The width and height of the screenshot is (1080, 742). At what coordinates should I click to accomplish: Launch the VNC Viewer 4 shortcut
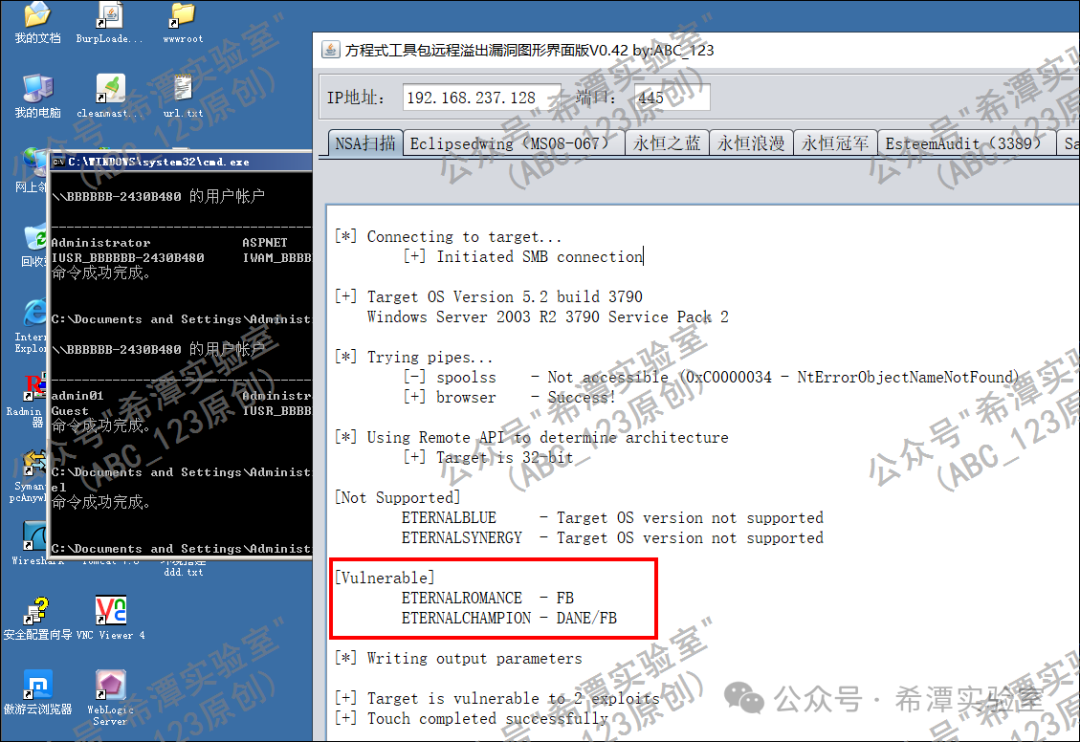[110, 618]
